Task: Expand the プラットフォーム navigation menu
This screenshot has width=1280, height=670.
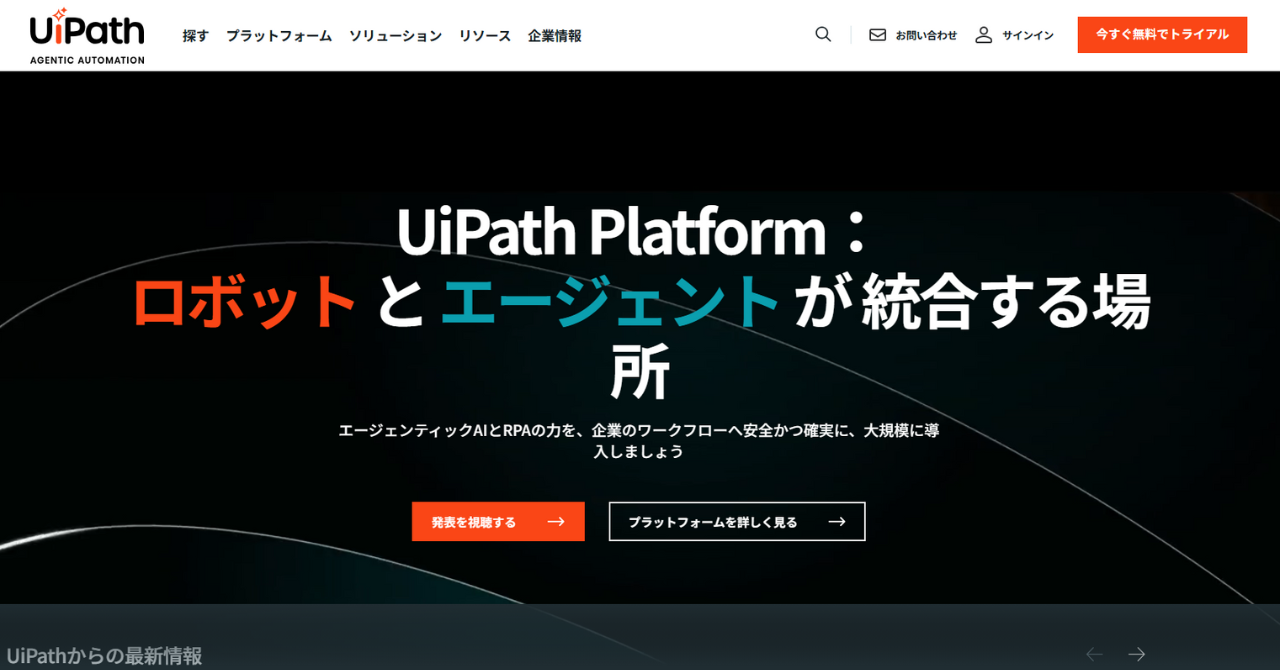Action: (278, 36)
